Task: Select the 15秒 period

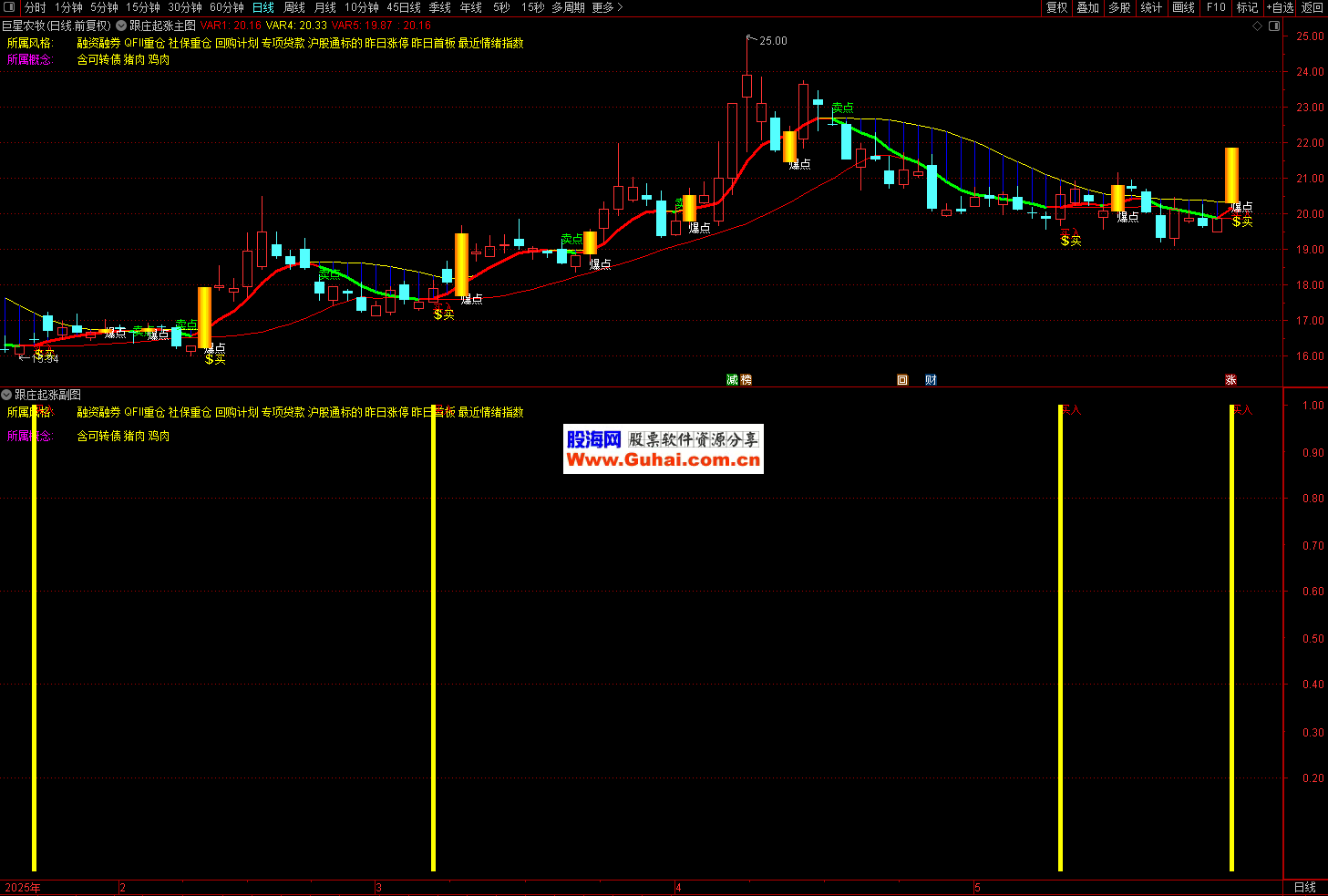Action: 532,7
